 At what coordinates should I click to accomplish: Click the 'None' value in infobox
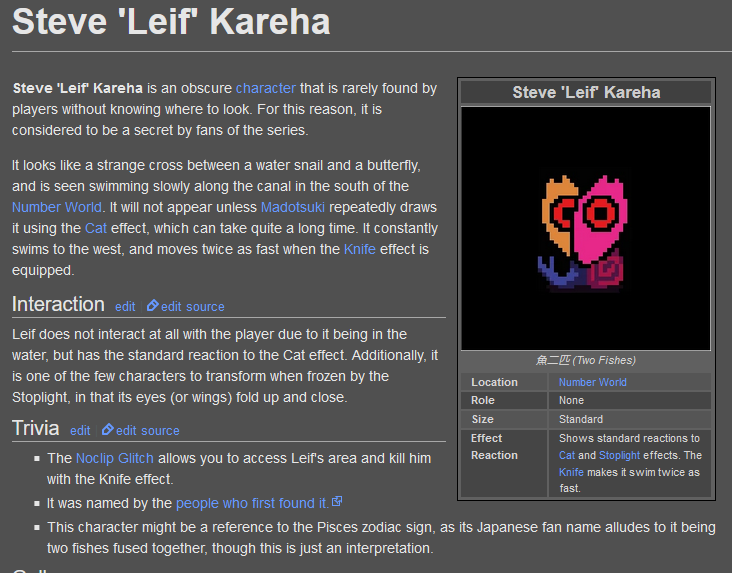(571, 400)
